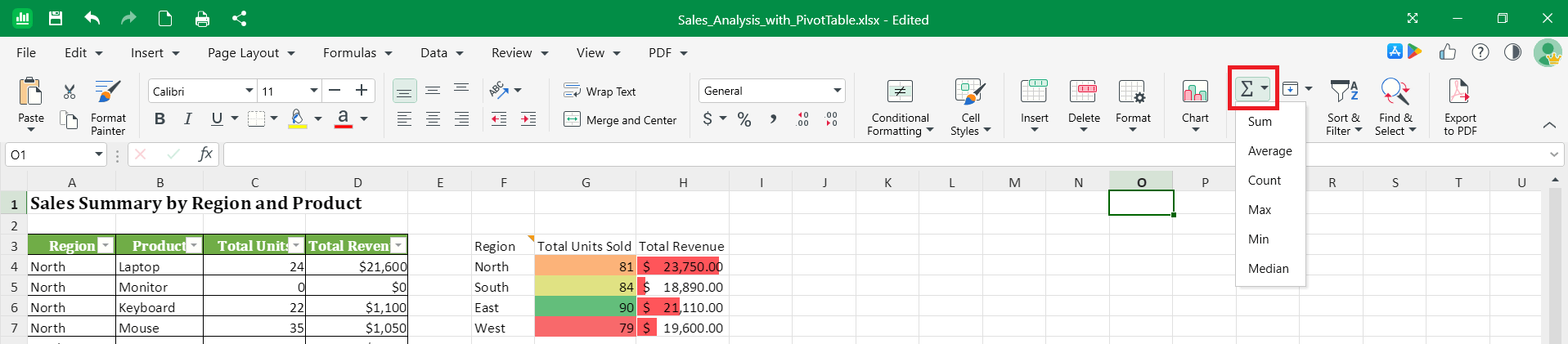Cut selection with scissors icon
Viewport: 1568px width, 344px height.
70,92
